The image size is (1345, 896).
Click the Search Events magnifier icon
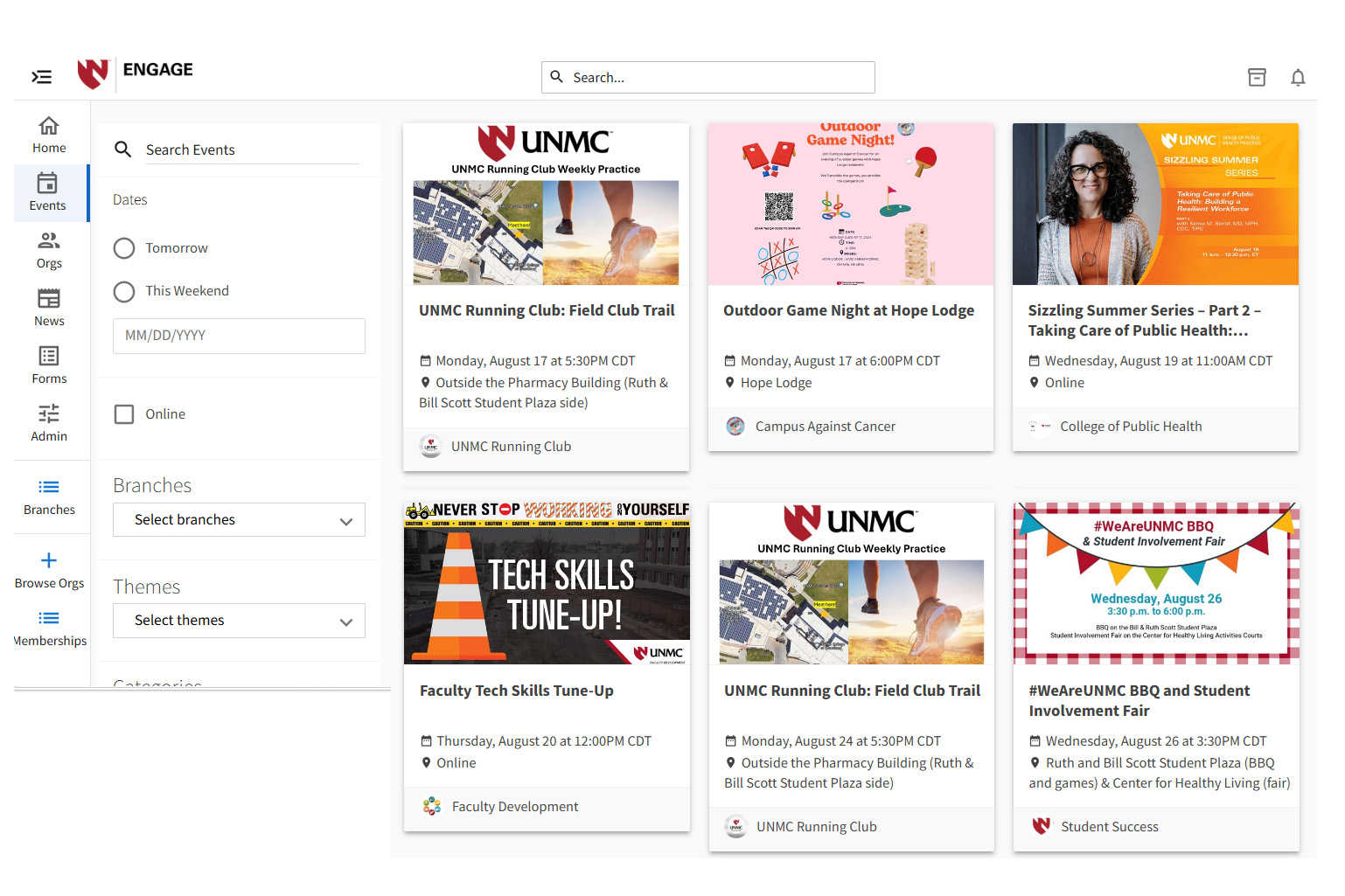123,149
